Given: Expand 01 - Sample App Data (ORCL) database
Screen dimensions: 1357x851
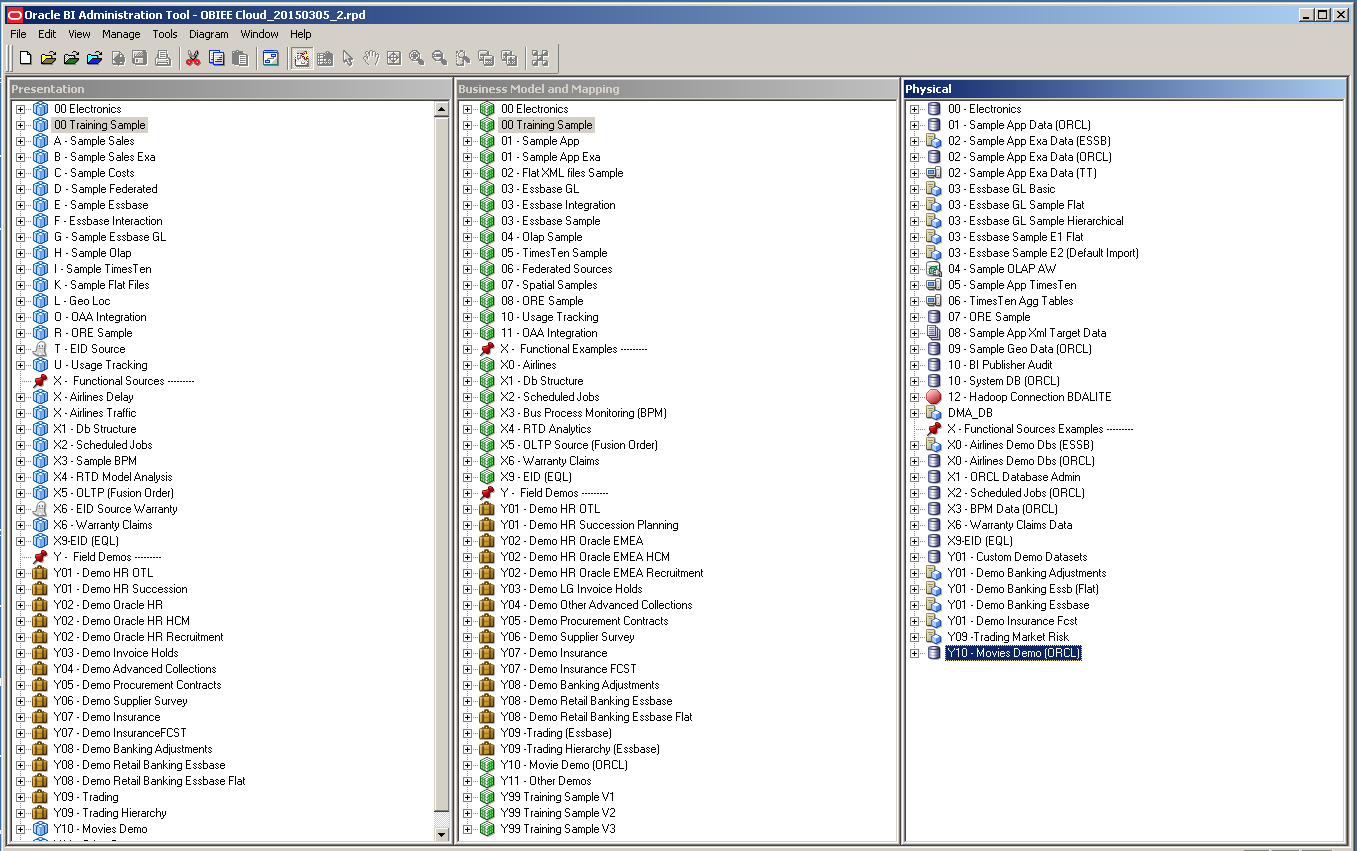Looking at the screenshot, I should point(914,125).
